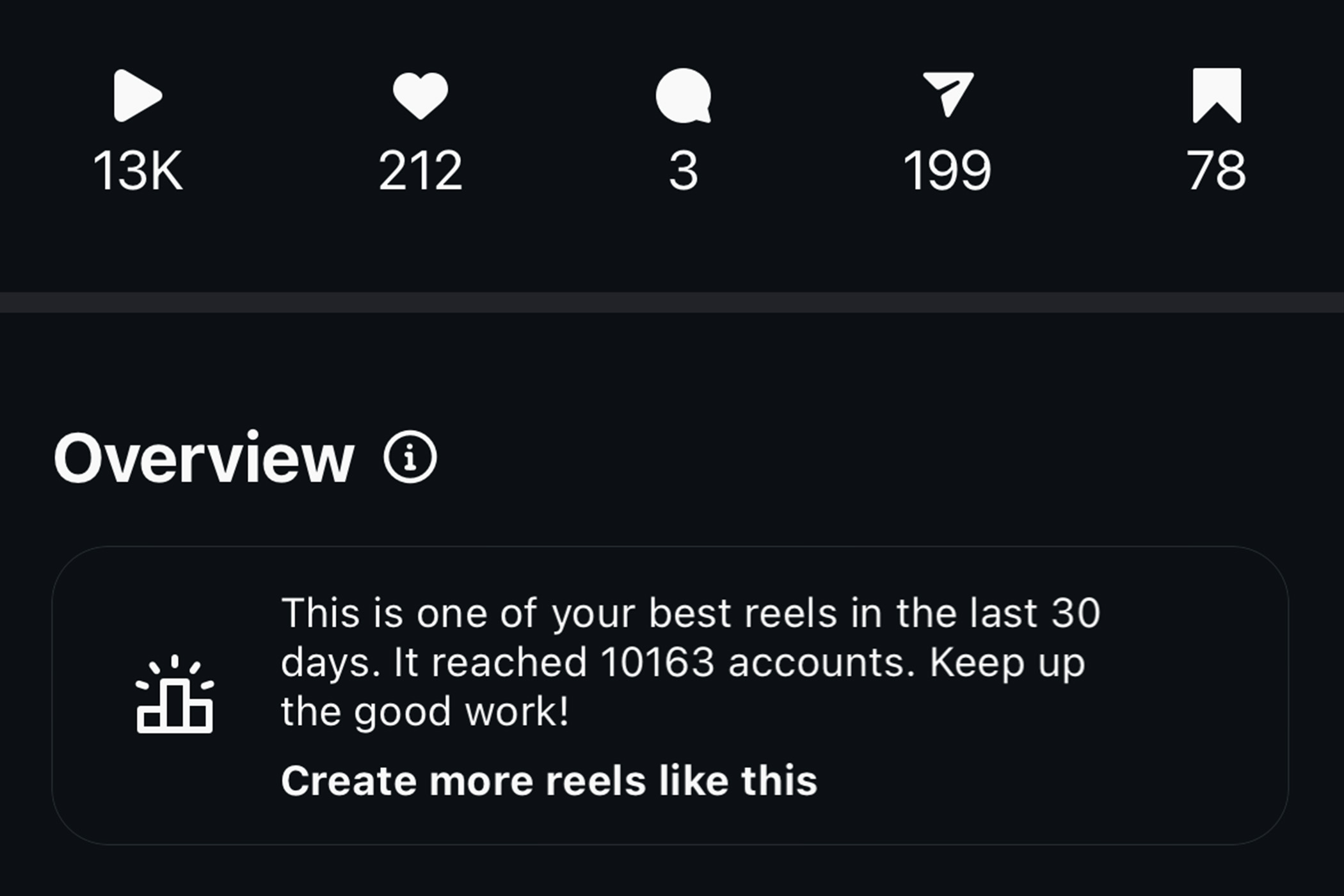Click the plays triangle icon

(137, 96)
